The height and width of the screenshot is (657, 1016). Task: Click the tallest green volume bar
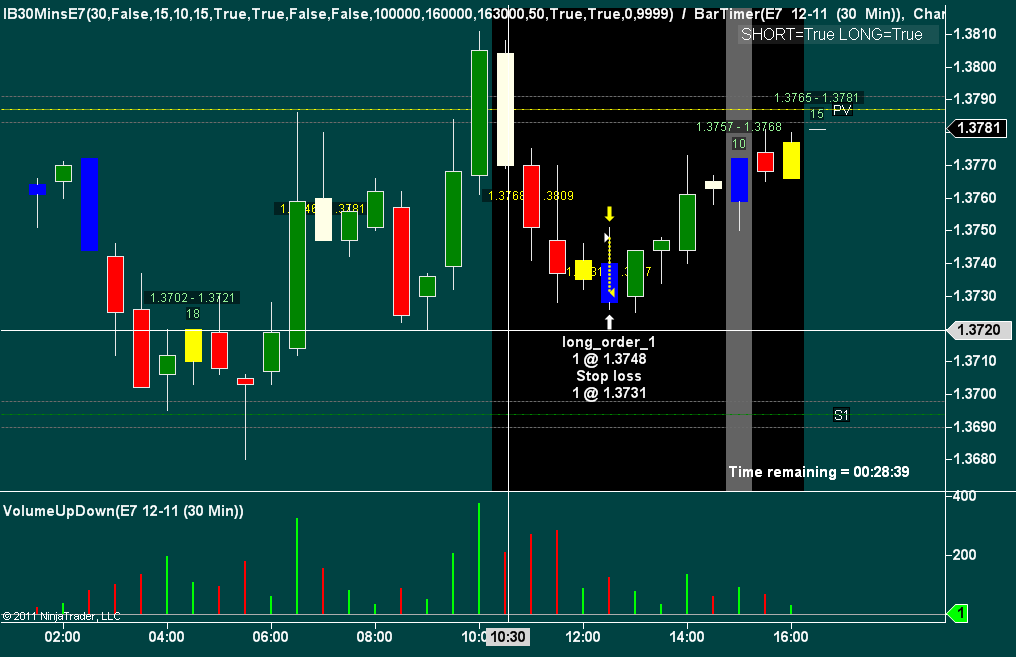pos(479,559)
